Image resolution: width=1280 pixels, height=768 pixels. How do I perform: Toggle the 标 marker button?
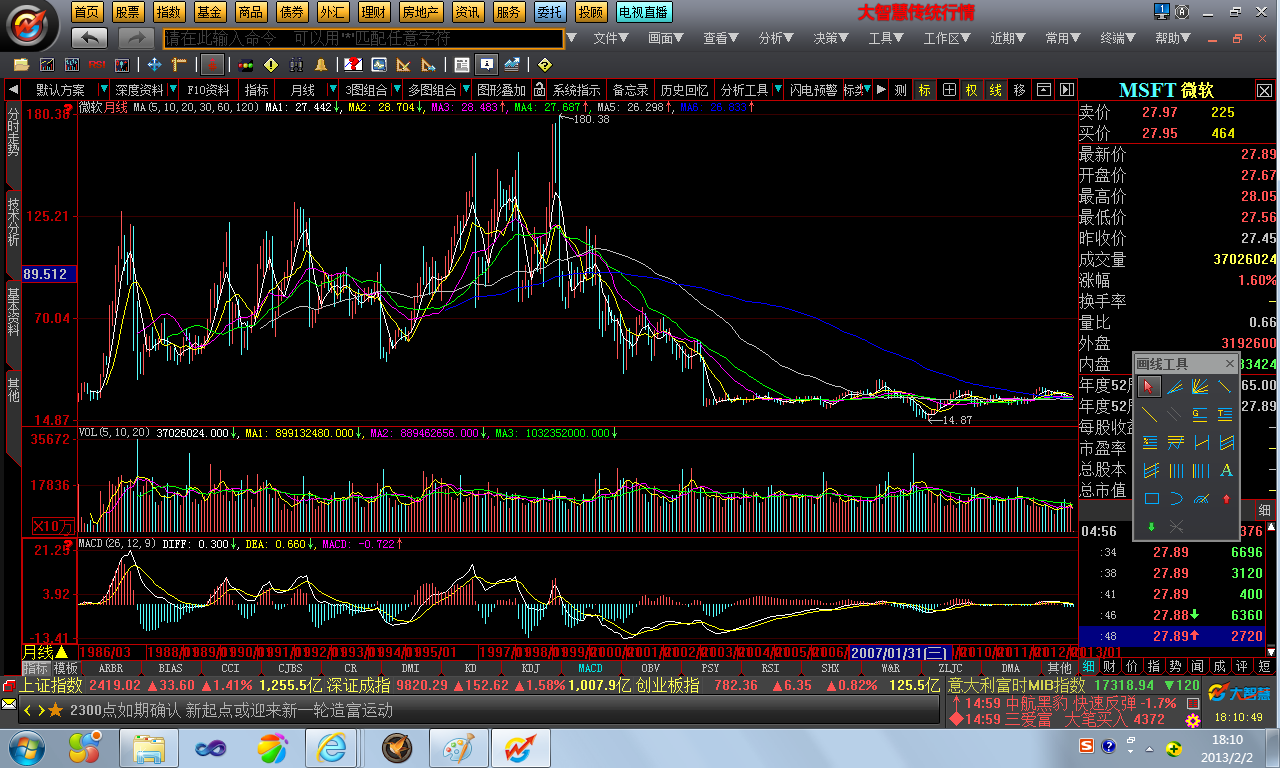(924, 90)
